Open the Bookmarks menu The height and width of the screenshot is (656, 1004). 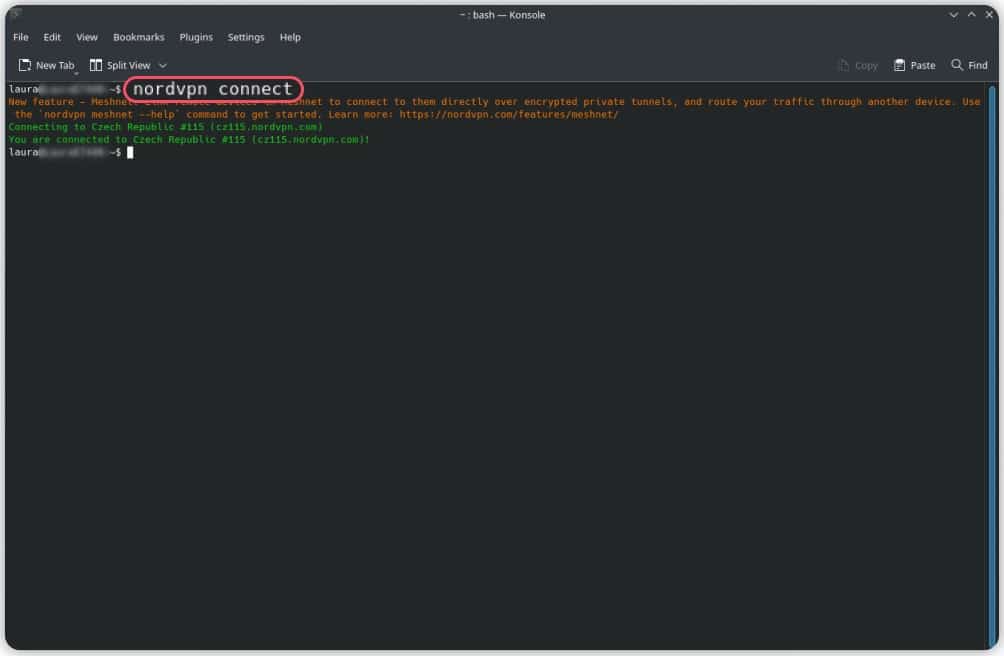(138, 37)
